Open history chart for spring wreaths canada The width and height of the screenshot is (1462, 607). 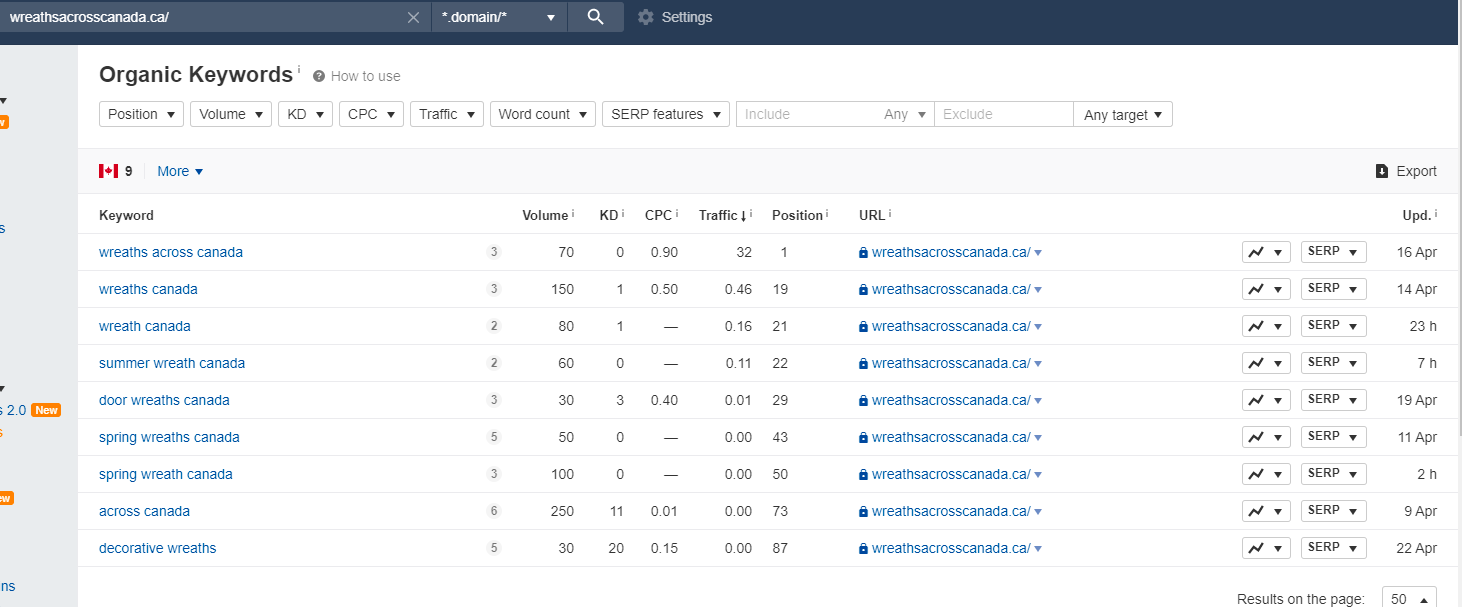click(1266, 437)
